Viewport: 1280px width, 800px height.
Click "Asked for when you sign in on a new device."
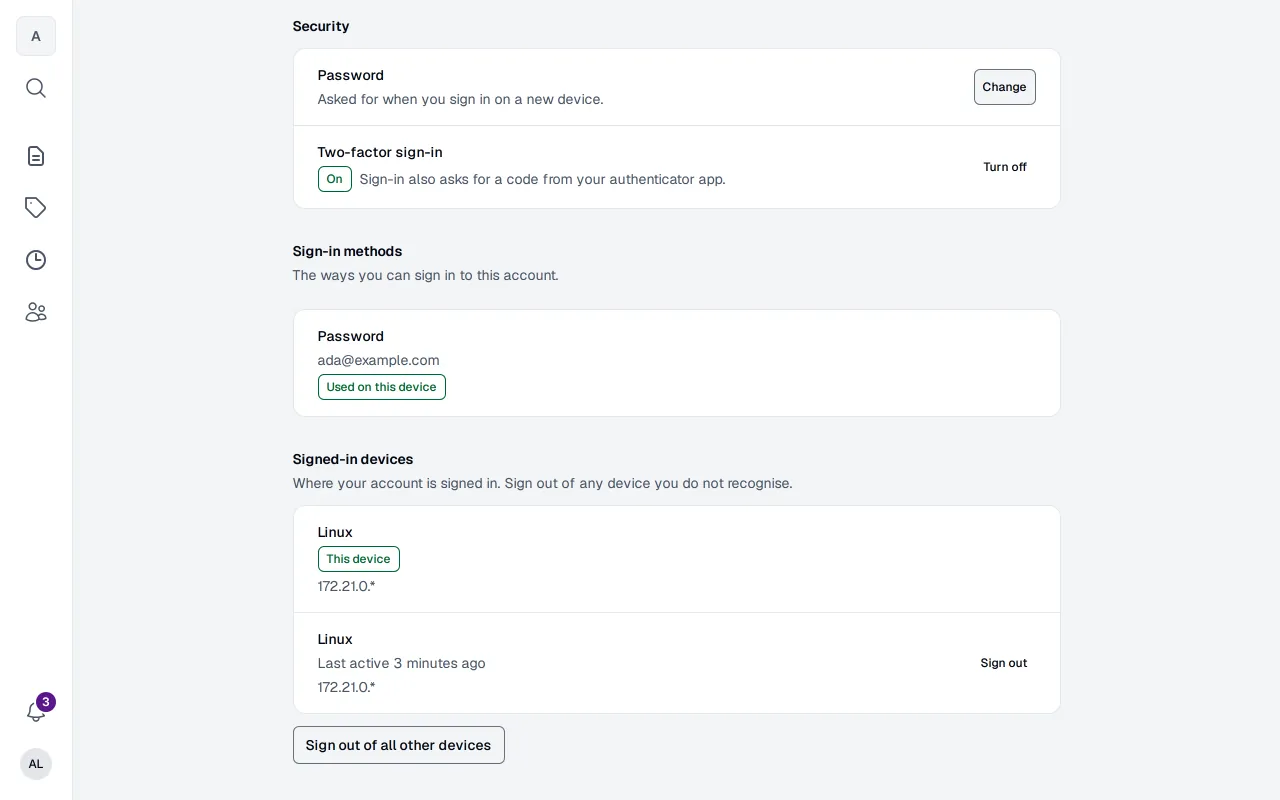coord(461,99)
